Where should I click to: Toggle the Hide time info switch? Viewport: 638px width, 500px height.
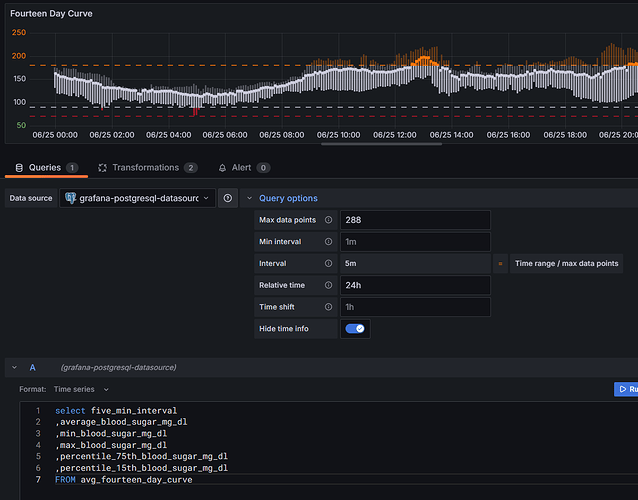click(x=355, y=329)
